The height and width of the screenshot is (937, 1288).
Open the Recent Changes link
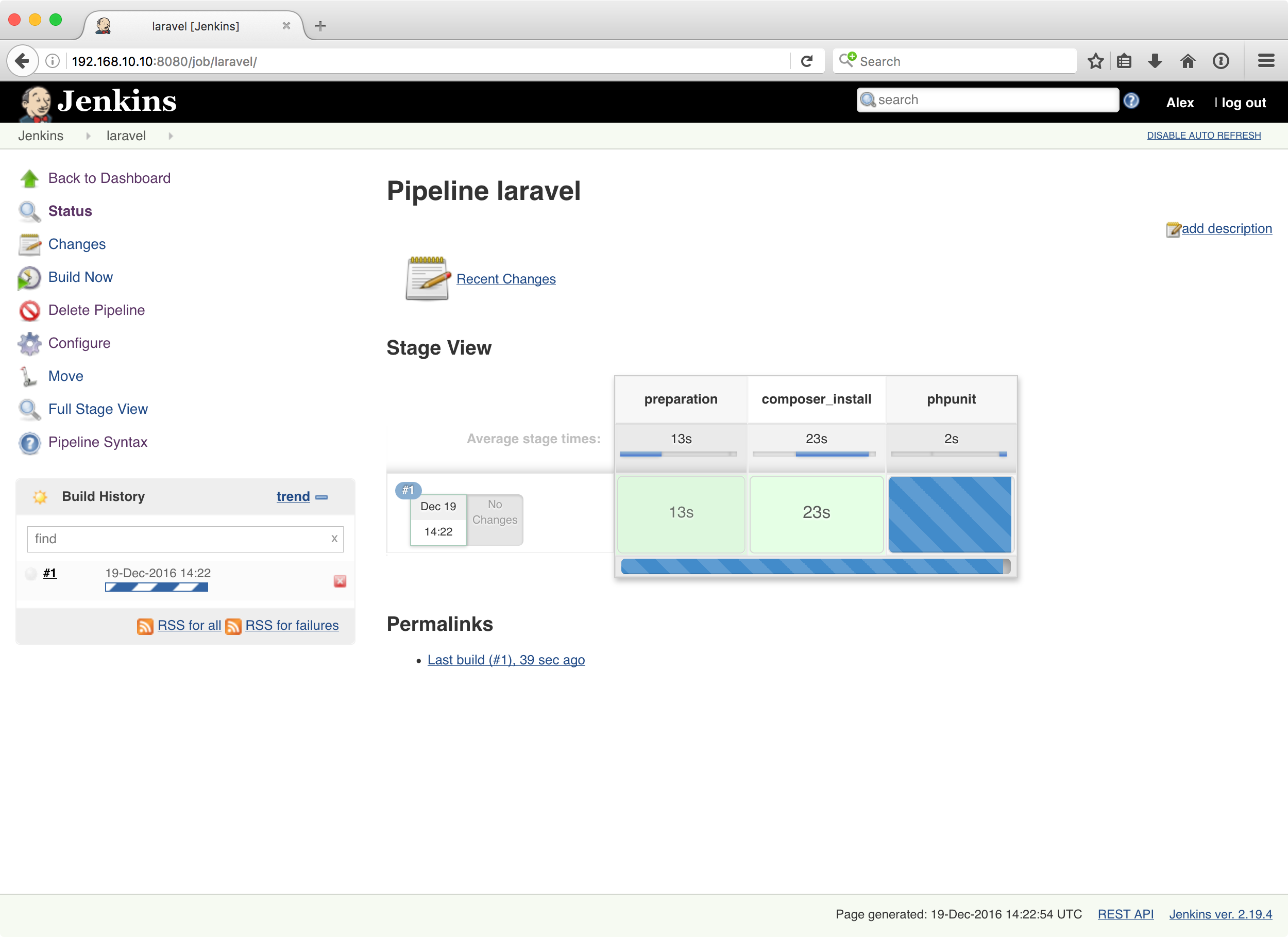click(x=506, y=279)
